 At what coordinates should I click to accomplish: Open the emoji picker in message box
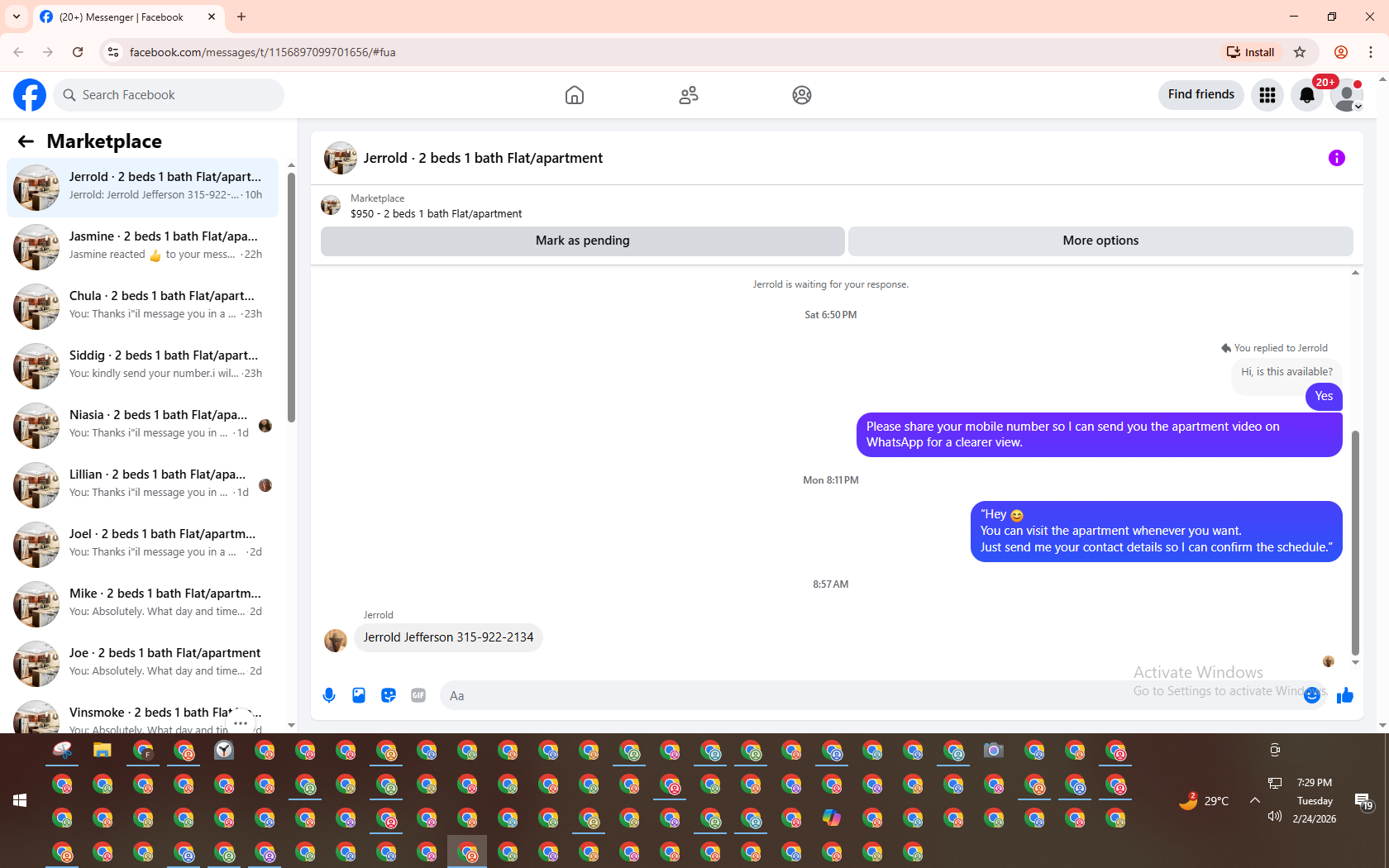1311,695
